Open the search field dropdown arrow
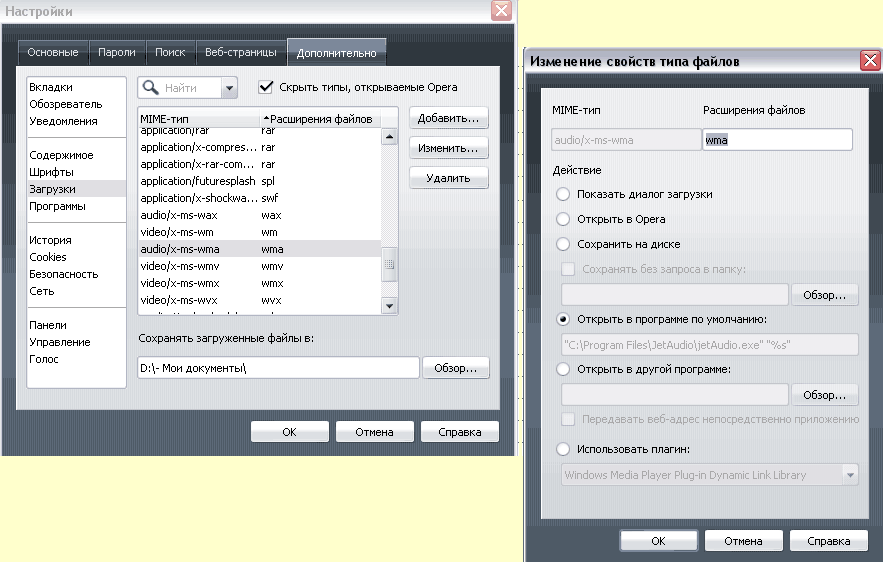 229,88
